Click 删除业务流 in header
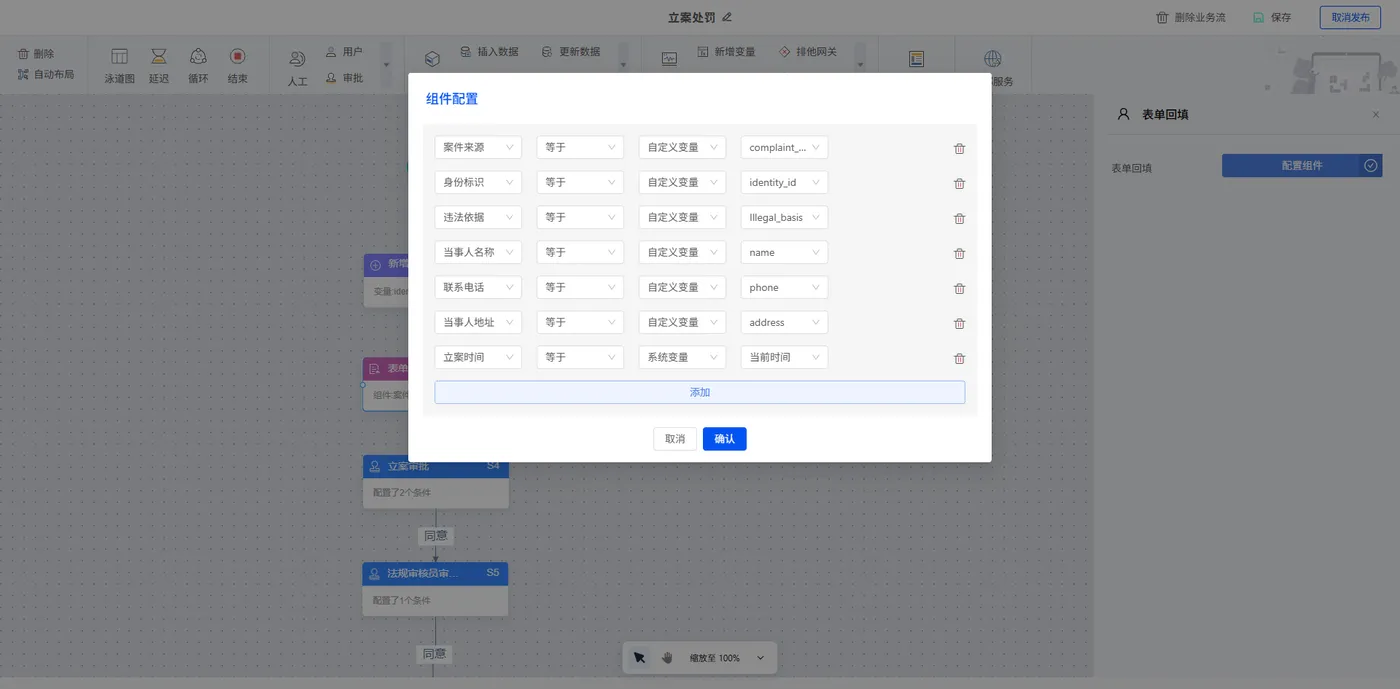This screenshot has width=1400, height=689. click(x=1190, y=17)
